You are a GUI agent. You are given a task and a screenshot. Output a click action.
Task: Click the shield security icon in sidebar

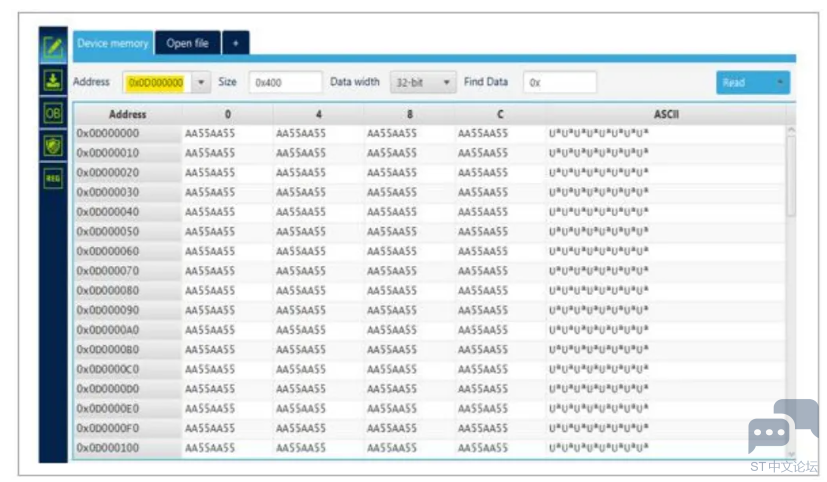pos(53,145)
